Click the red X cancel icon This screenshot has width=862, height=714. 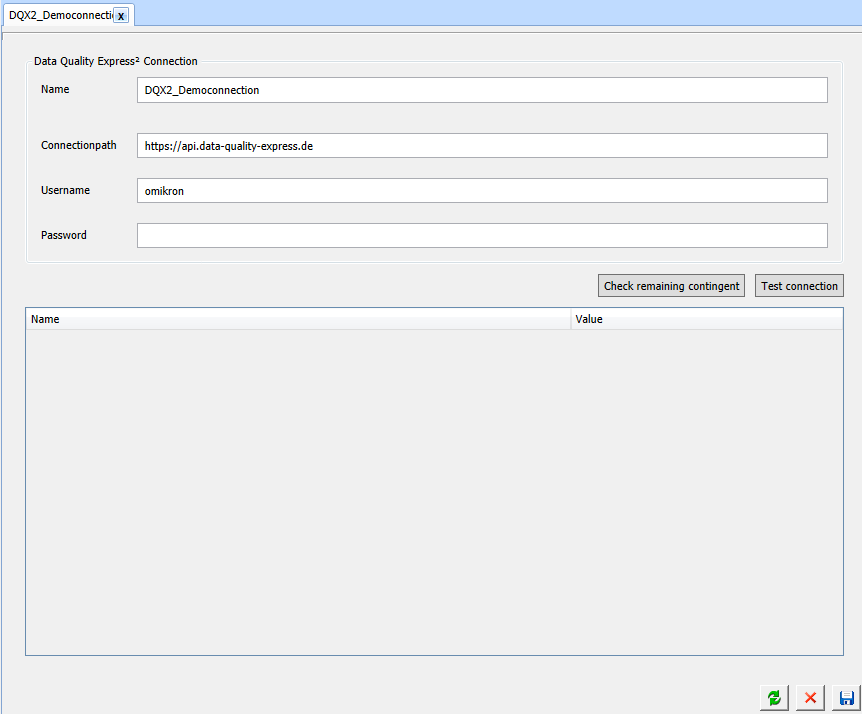pos(810,698)
